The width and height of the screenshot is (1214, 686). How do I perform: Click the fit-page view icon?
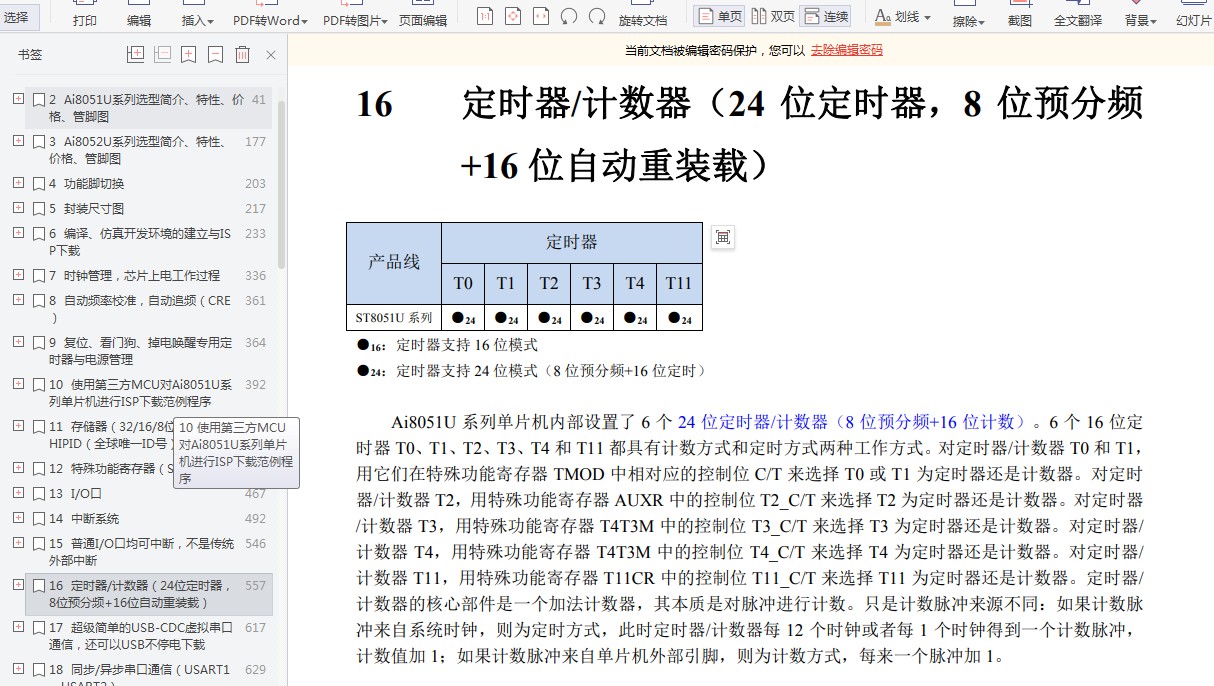pos(512,16)
